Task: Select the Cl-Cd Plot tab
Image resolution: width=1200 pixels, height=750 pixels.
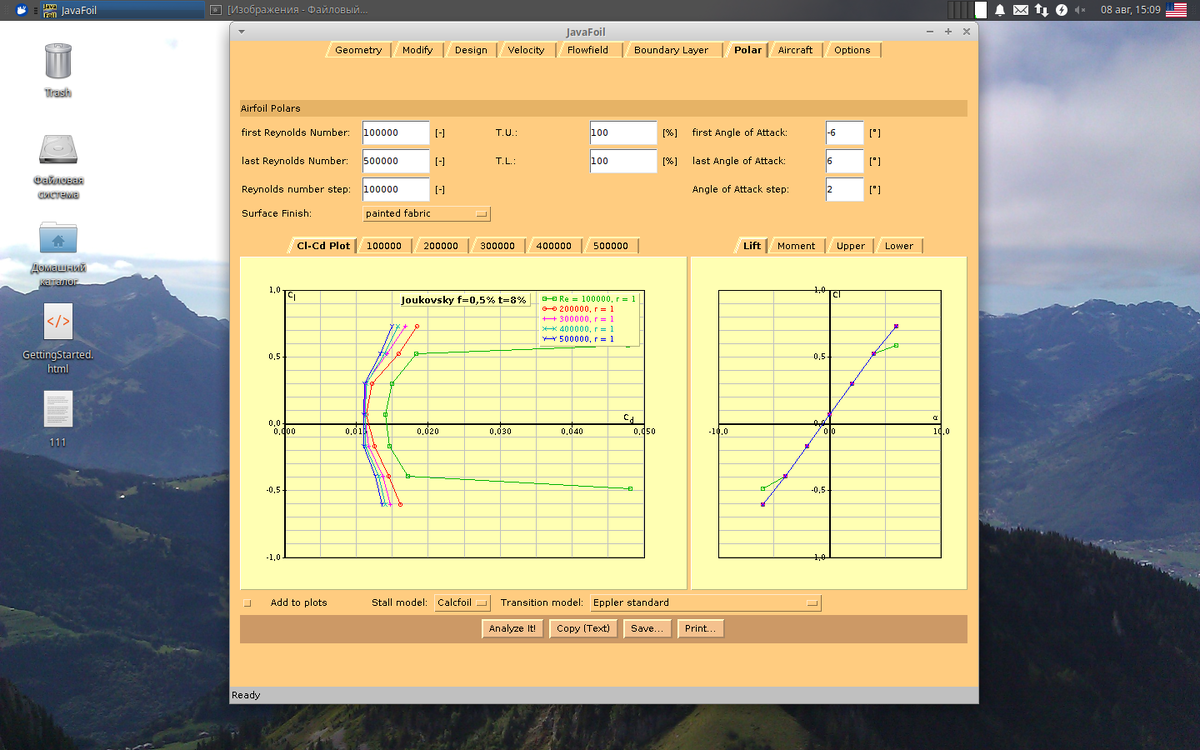Action: pyautogui.click(x=323, y=246)
